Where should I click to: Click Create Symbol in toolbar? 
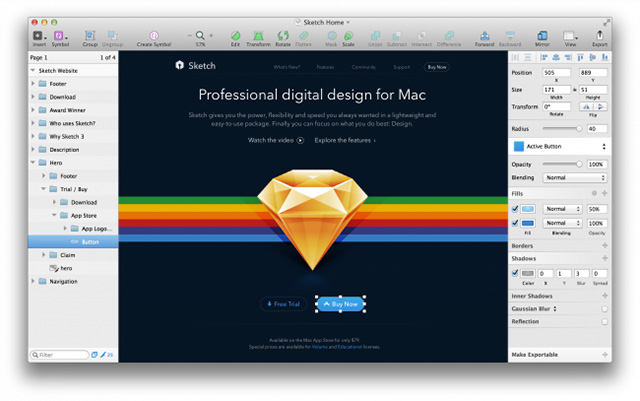click(153, 36)
